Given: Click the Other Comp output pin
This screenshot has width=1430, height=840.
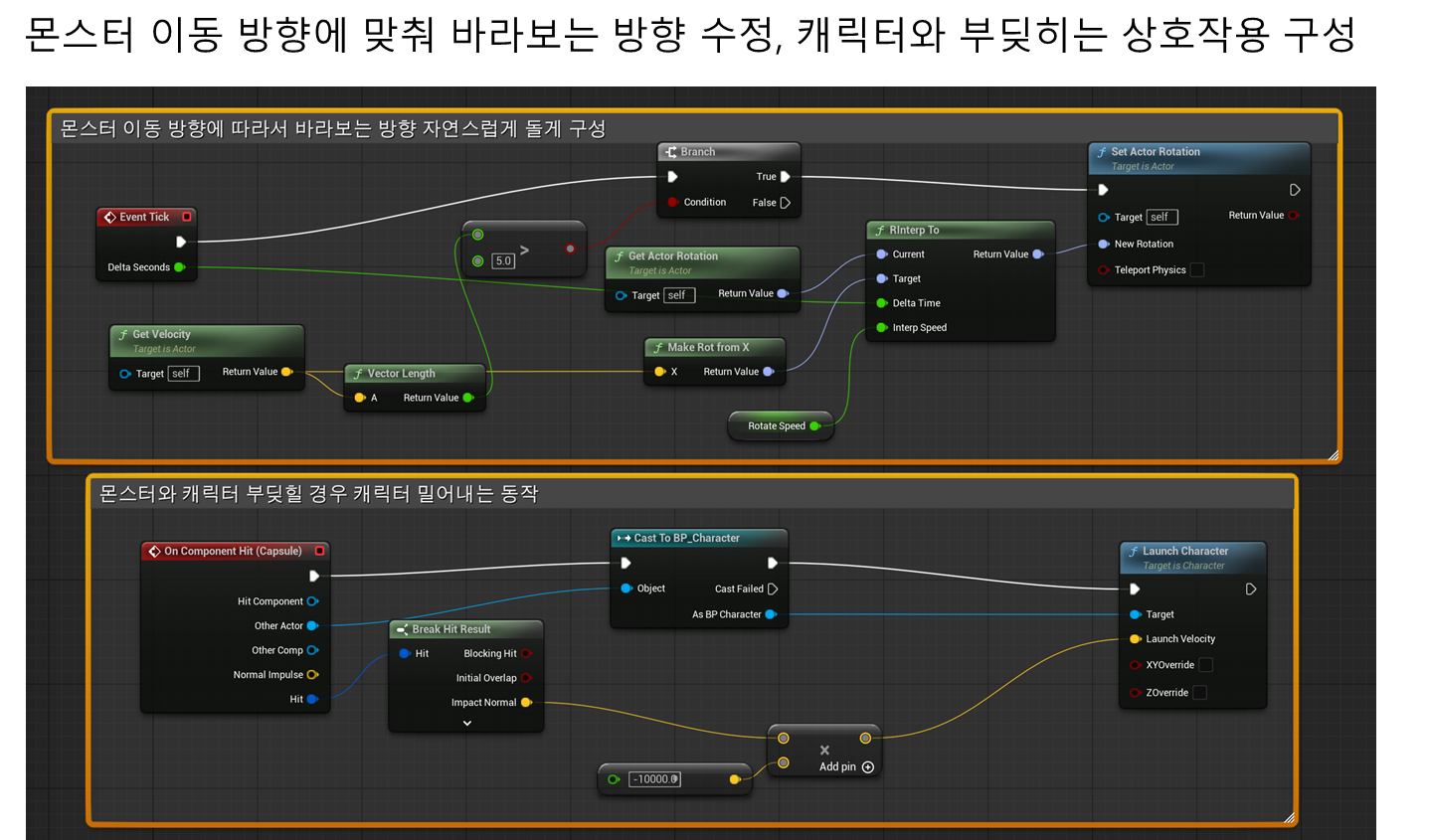Looking at the screenshot, I should tap(312, 650).
